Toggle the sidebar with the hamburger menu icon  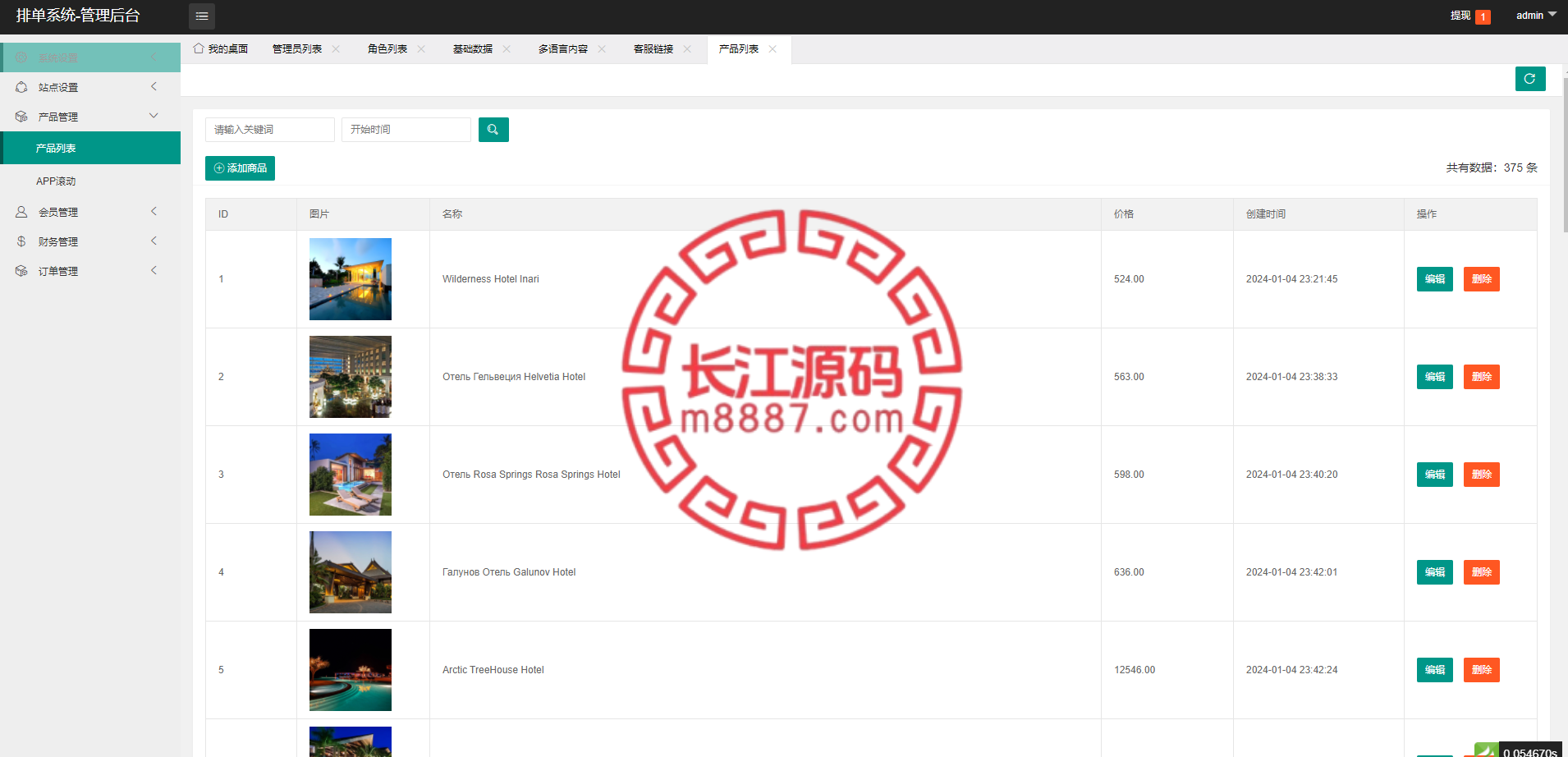tap(202, 16)
